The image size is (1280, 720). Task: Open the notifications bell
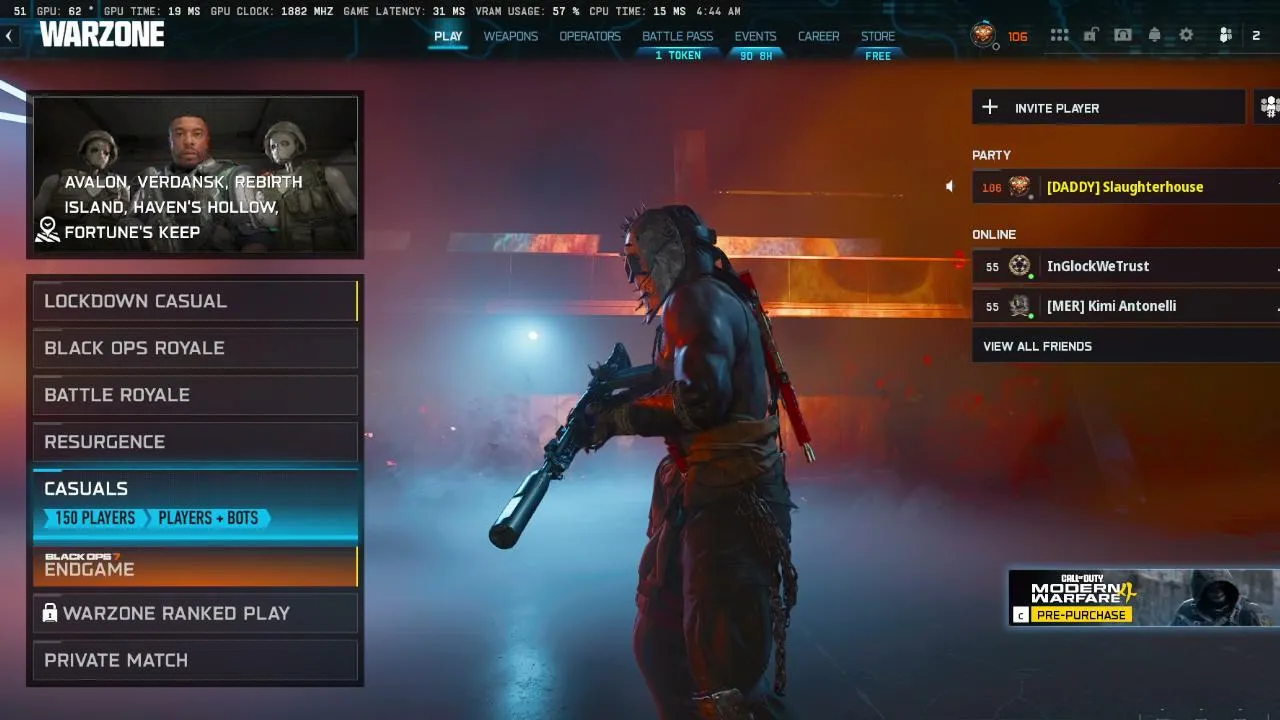point(1155,35)
